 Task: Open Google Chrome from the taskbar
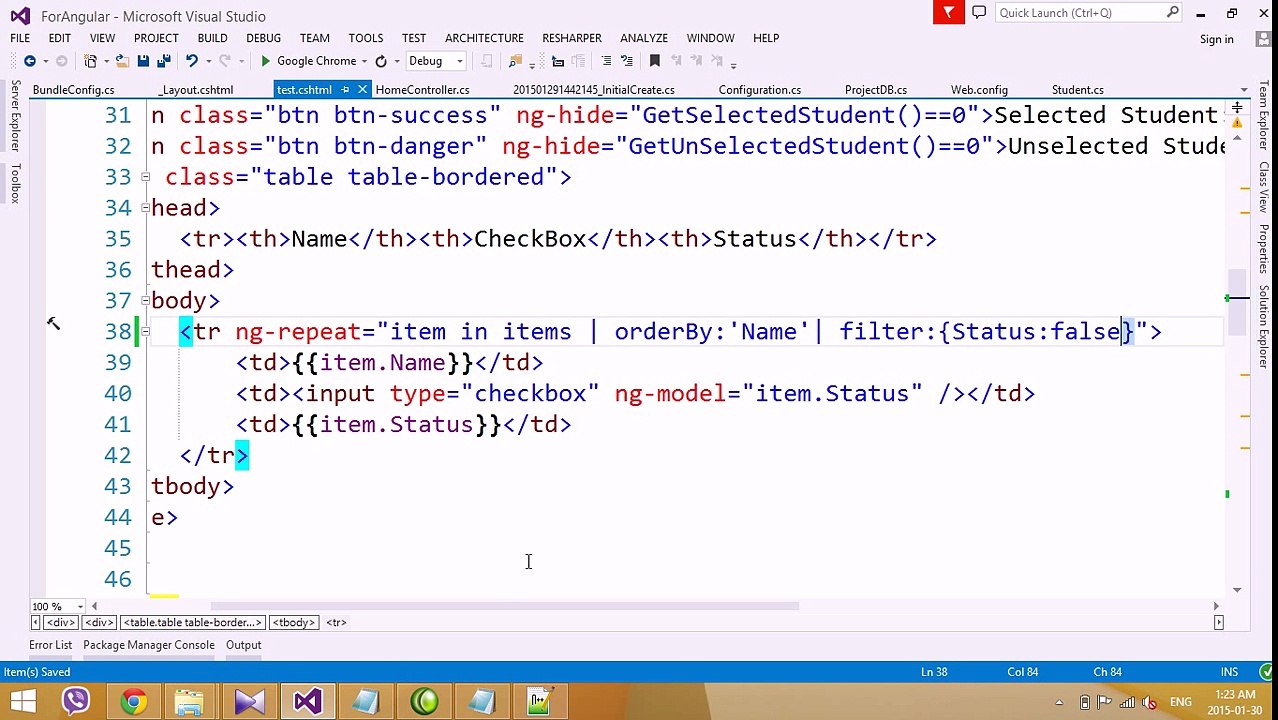coord(133,701)
